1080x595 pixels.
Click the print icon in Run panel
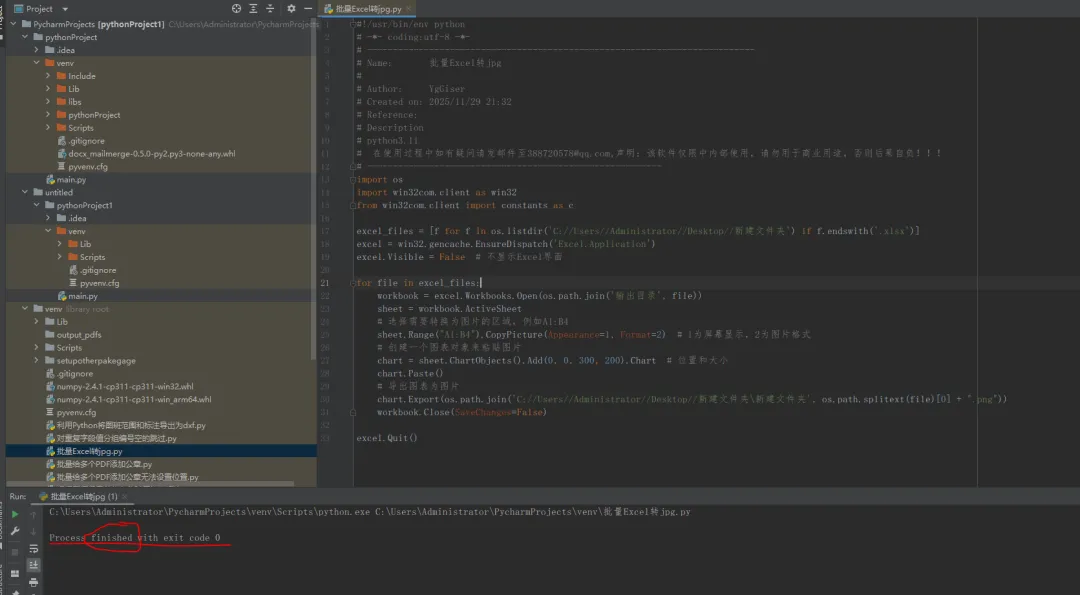click(x=34, y=581)
